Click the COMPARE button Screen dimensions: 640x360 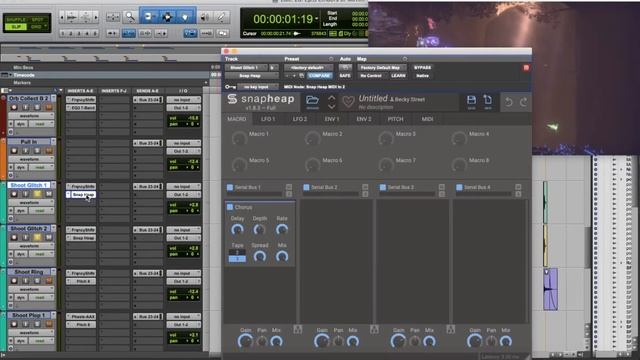click(x=319, y=76)
